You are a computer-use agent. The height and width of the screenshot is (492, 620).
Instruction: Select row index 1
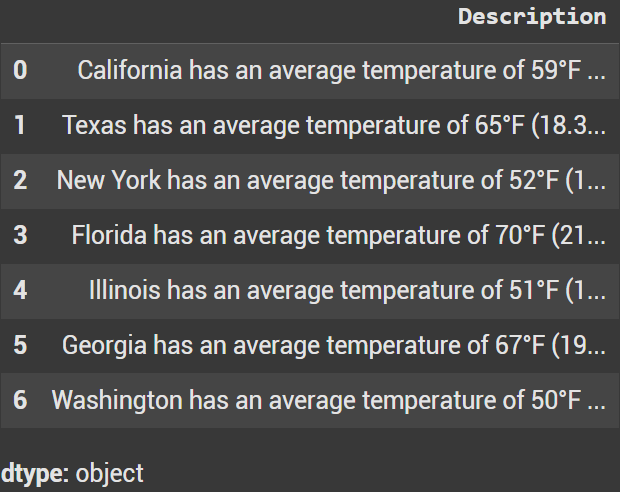[20, 125]
